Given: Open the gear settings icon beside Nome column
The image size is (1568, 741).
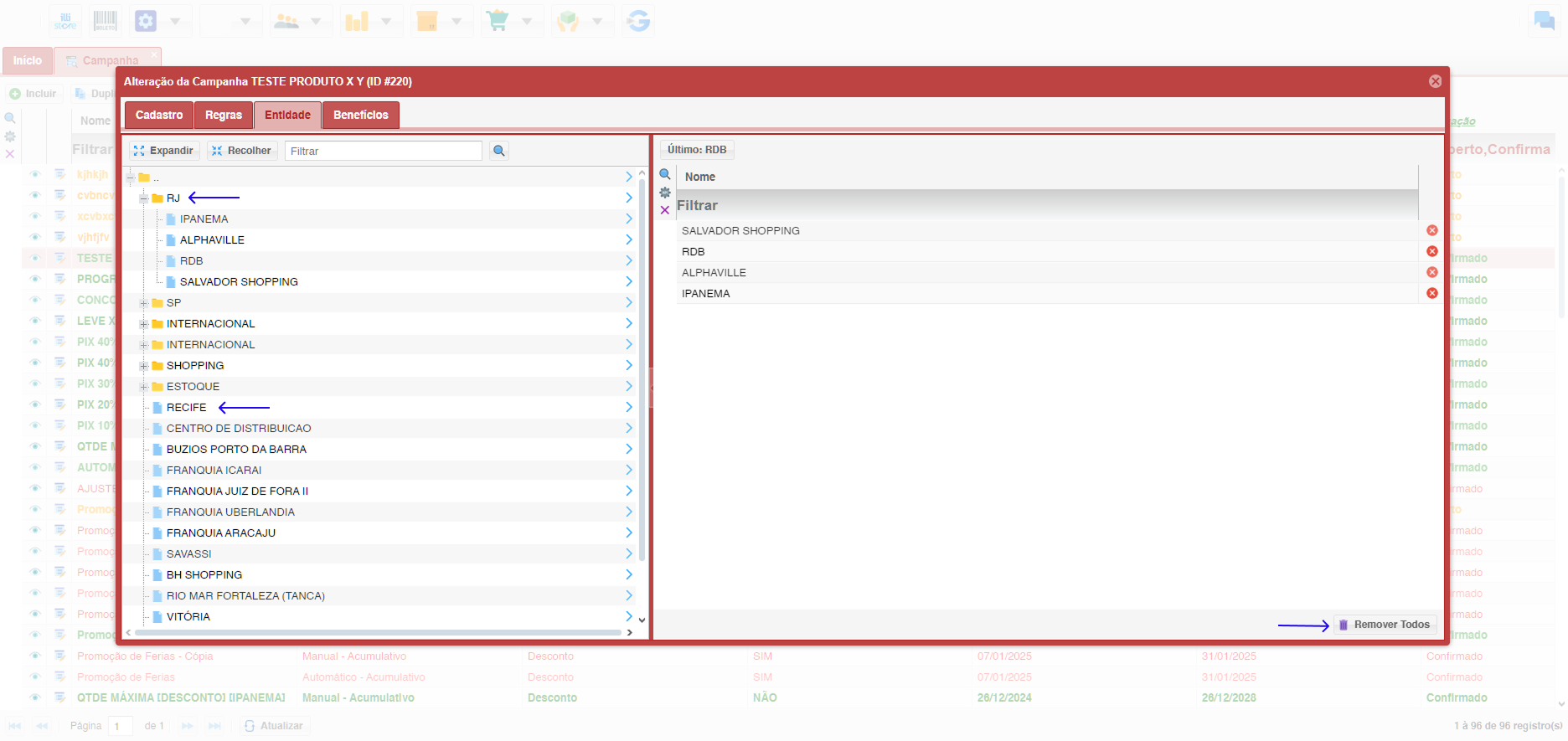Looking at the screenshot, I should pyautogui.click(x=665, y=193).
